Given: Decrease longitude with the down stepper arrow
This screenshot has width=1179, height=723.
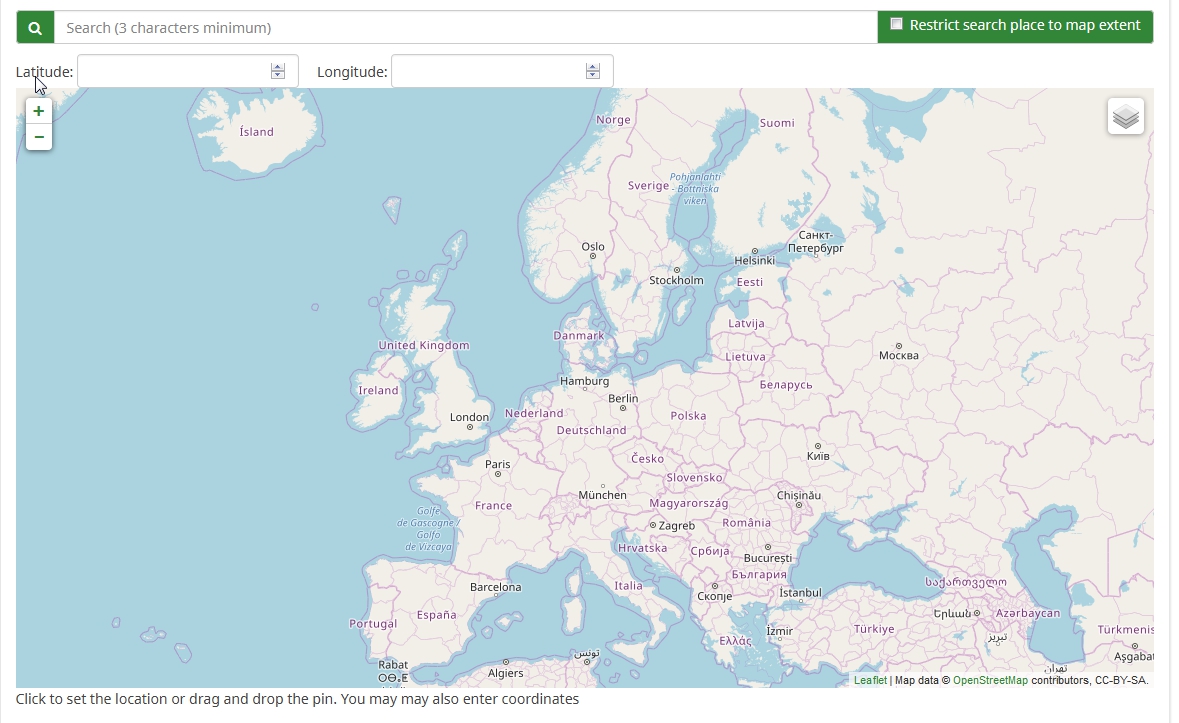Looking at the screenshot, I should 592,76.
